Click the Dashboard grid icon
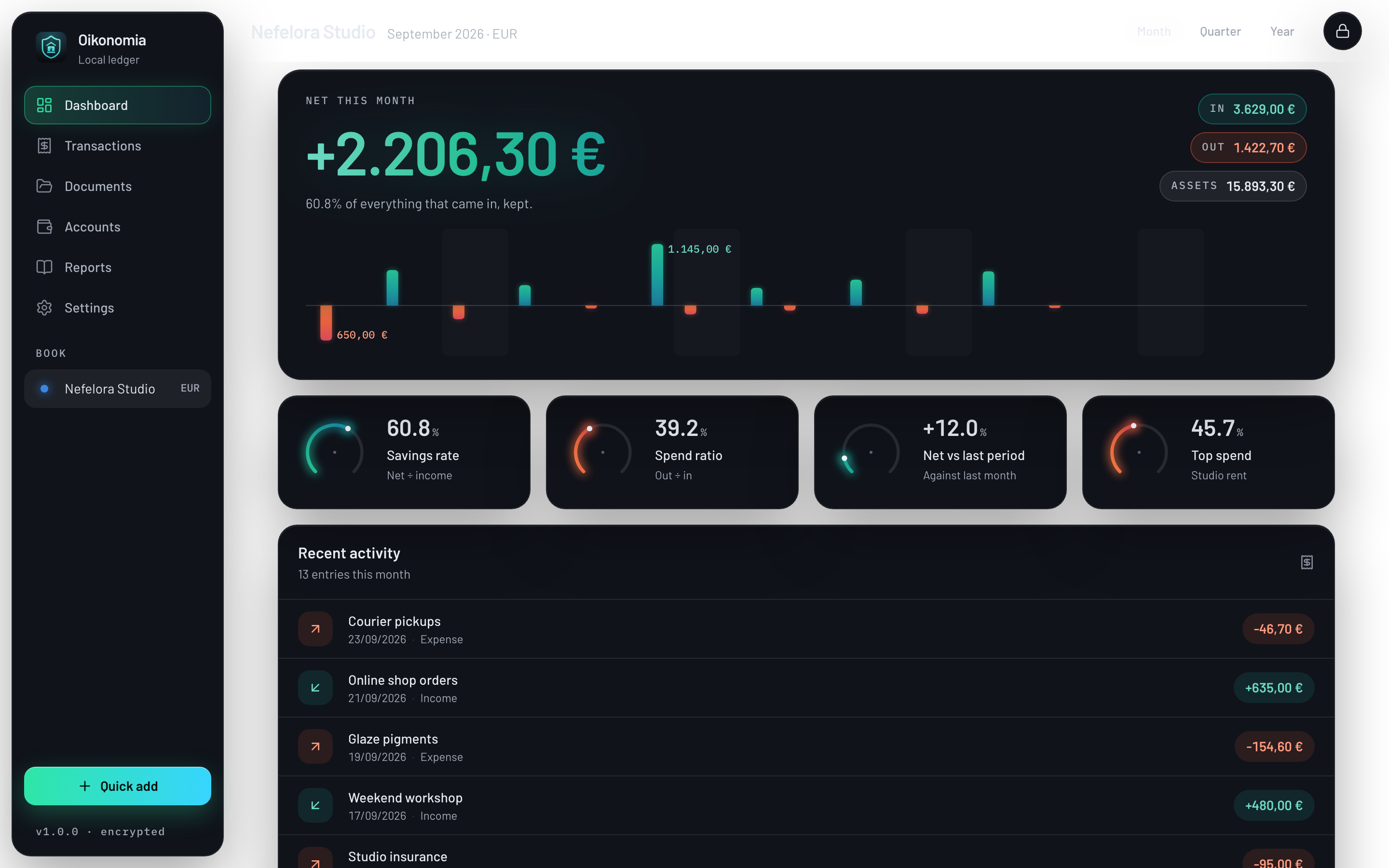Screen dimensions: 1389x868 [x=44, y=105]
